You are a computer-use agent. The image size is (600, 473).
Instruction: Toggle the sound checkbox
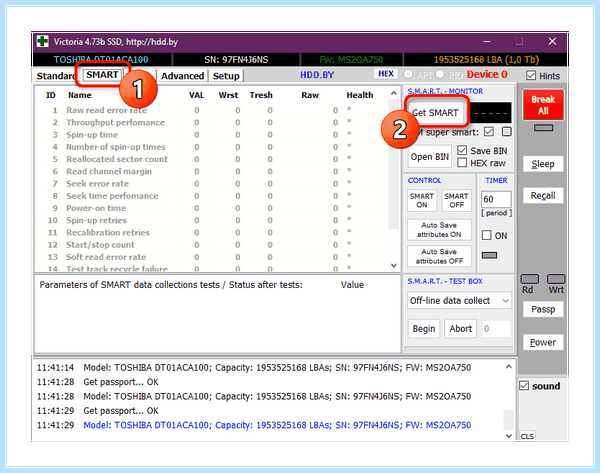[x=524, y=385]
